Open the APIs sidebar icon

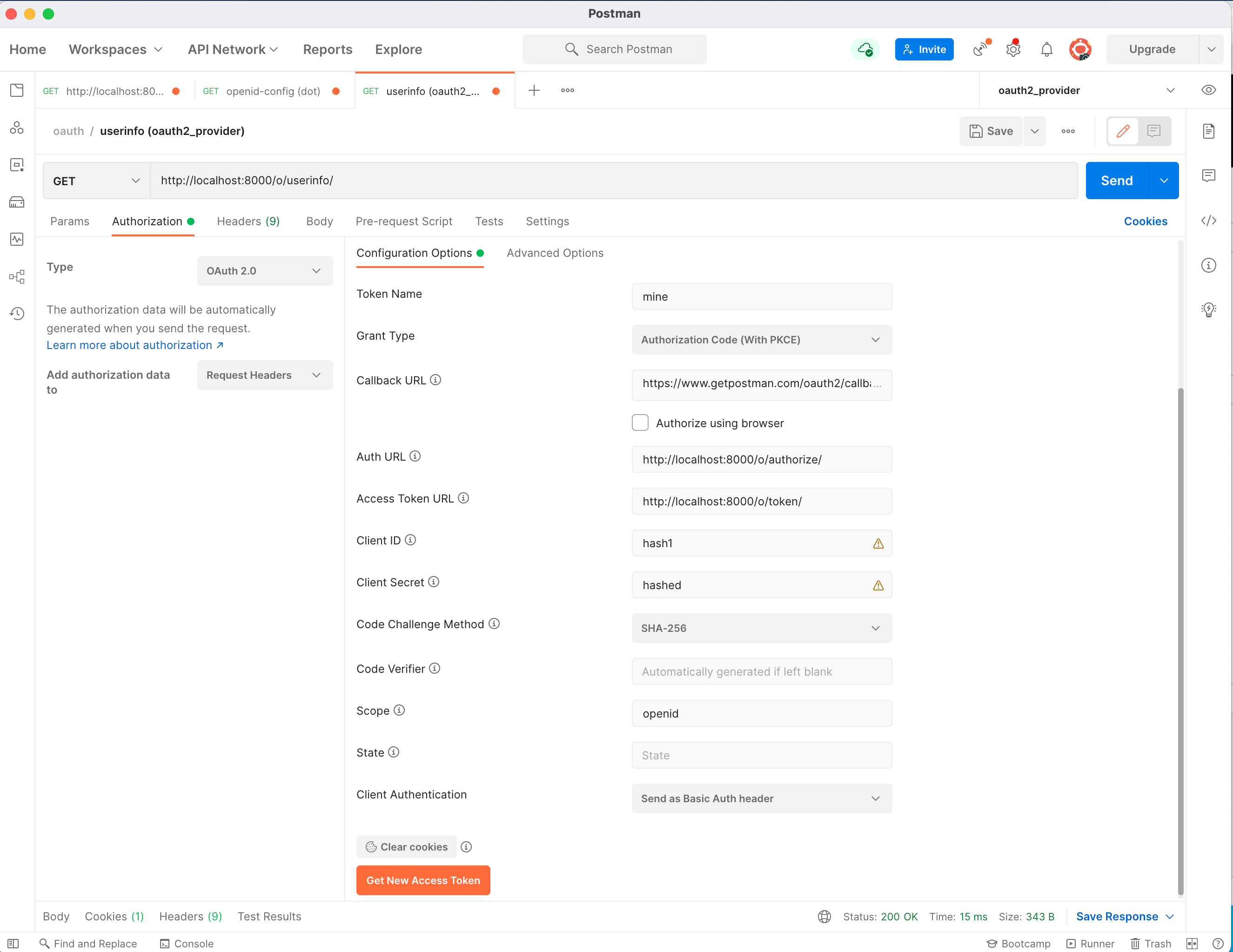pos(17,127)
